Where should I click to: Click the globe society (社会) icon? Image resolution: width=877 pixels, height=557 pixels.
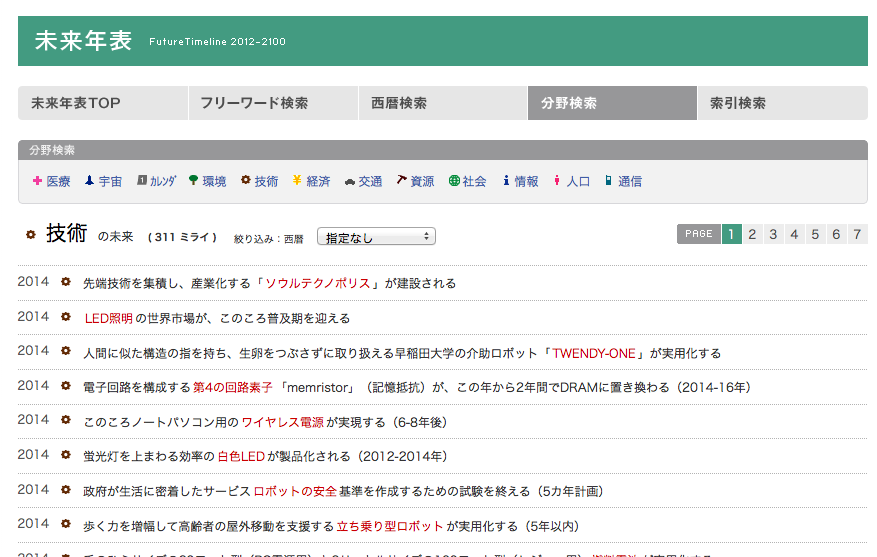453,181
